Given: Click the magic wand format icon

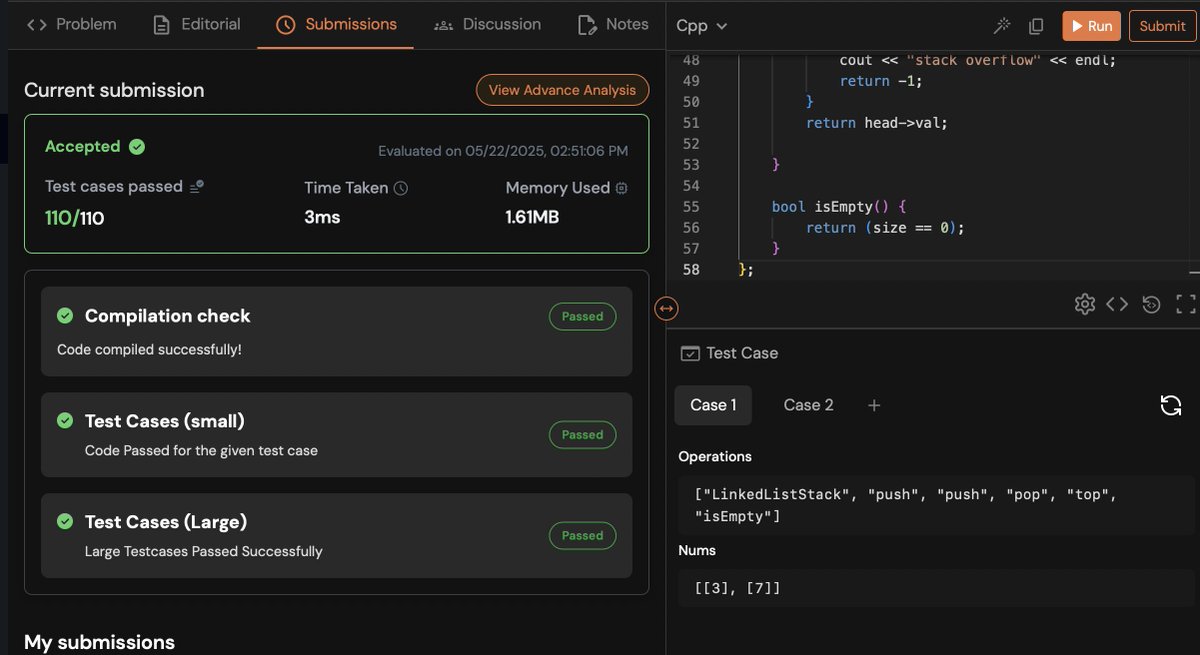Looking at the screenshot, I should coord(1002,26).
